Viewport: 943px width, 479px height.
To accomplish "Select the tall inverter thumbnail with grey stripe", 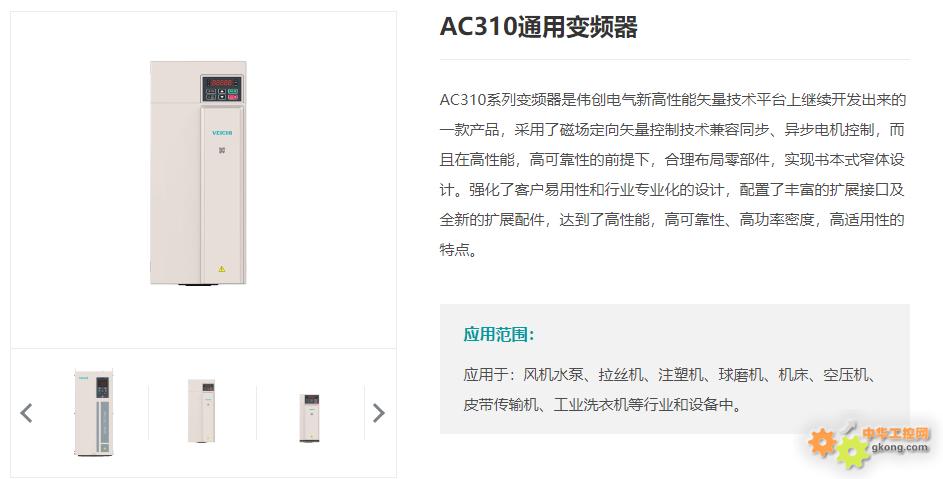I will coord(94,413).
